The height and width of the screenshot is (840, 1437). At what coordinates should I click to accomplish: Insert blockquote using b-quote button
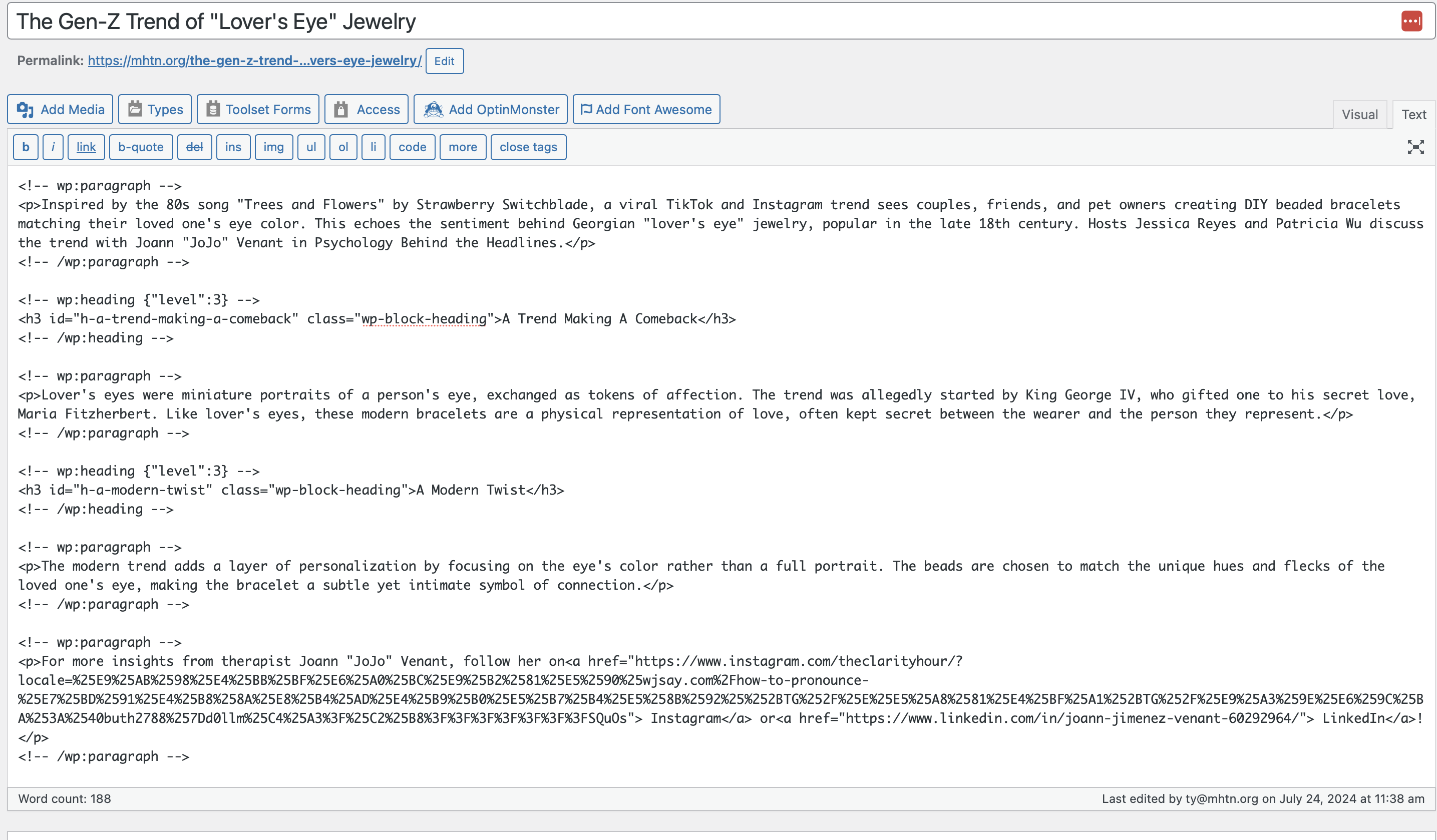click(141, 147)
